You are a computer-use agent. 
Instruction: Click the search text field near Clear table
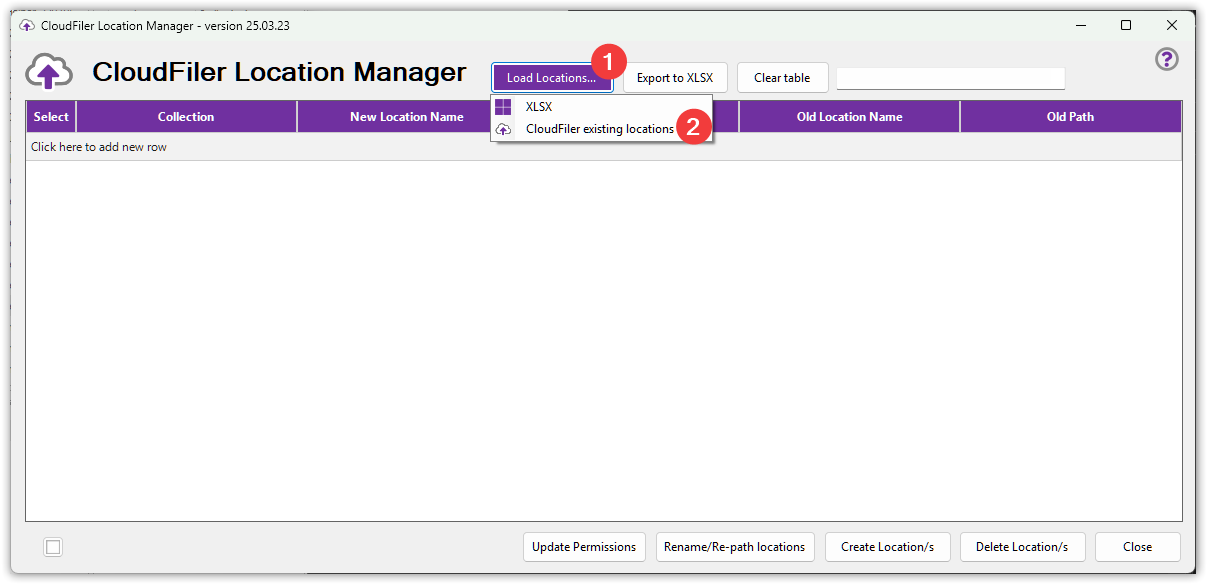coord(950,77)
